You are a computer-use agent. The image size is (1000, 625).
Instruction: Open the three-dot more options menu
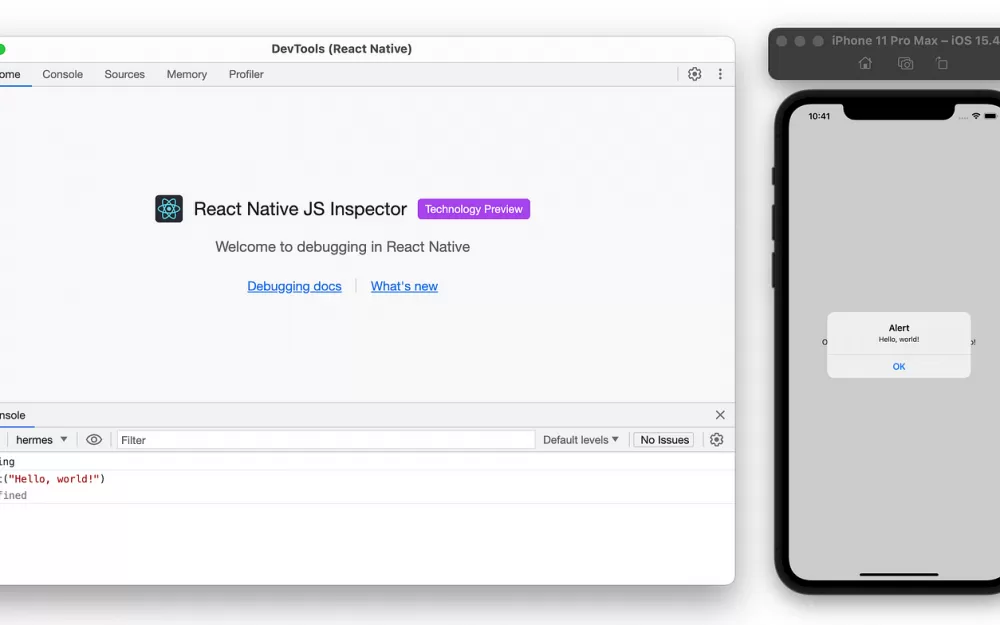720,74
